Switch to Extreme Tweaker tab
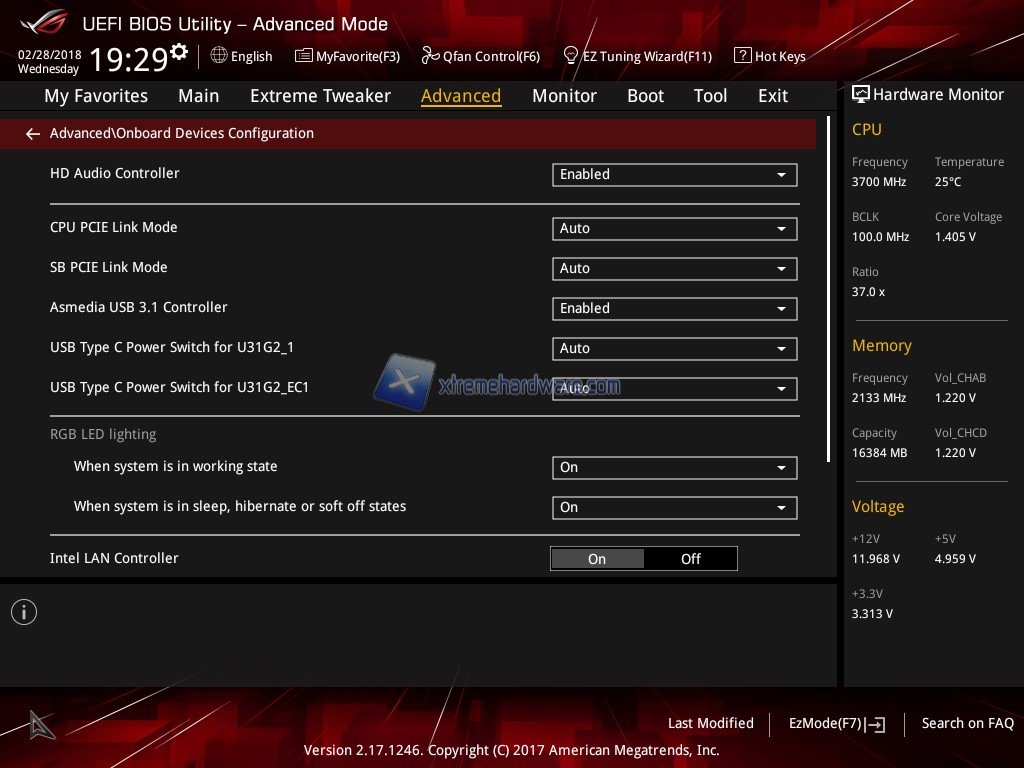The width and height of the screenshot is (1024, 768). click(x=320, y=96)
